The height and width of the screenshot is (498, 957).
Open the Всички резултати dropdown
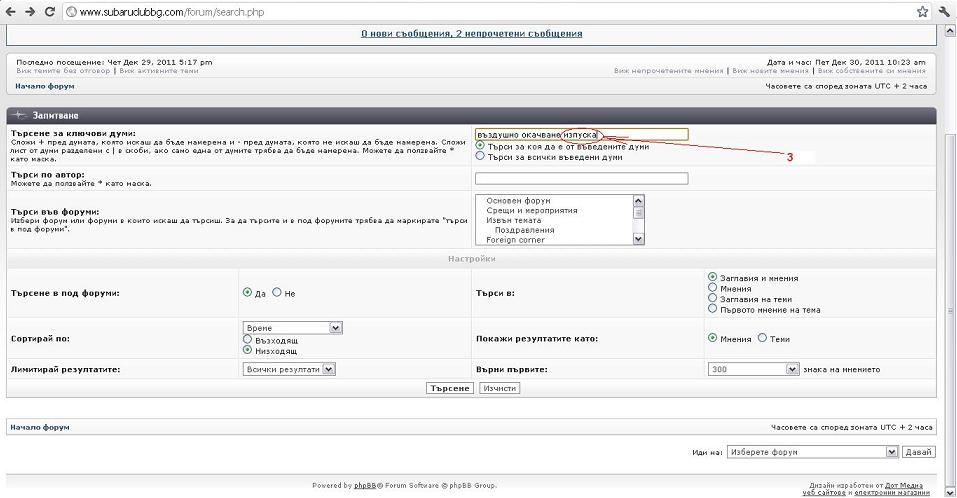click(289, 369)
